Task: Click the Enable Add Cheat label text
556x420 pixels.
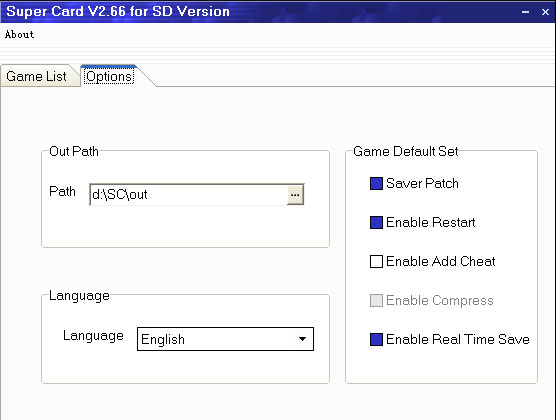Action: click(x=440, y=261)
